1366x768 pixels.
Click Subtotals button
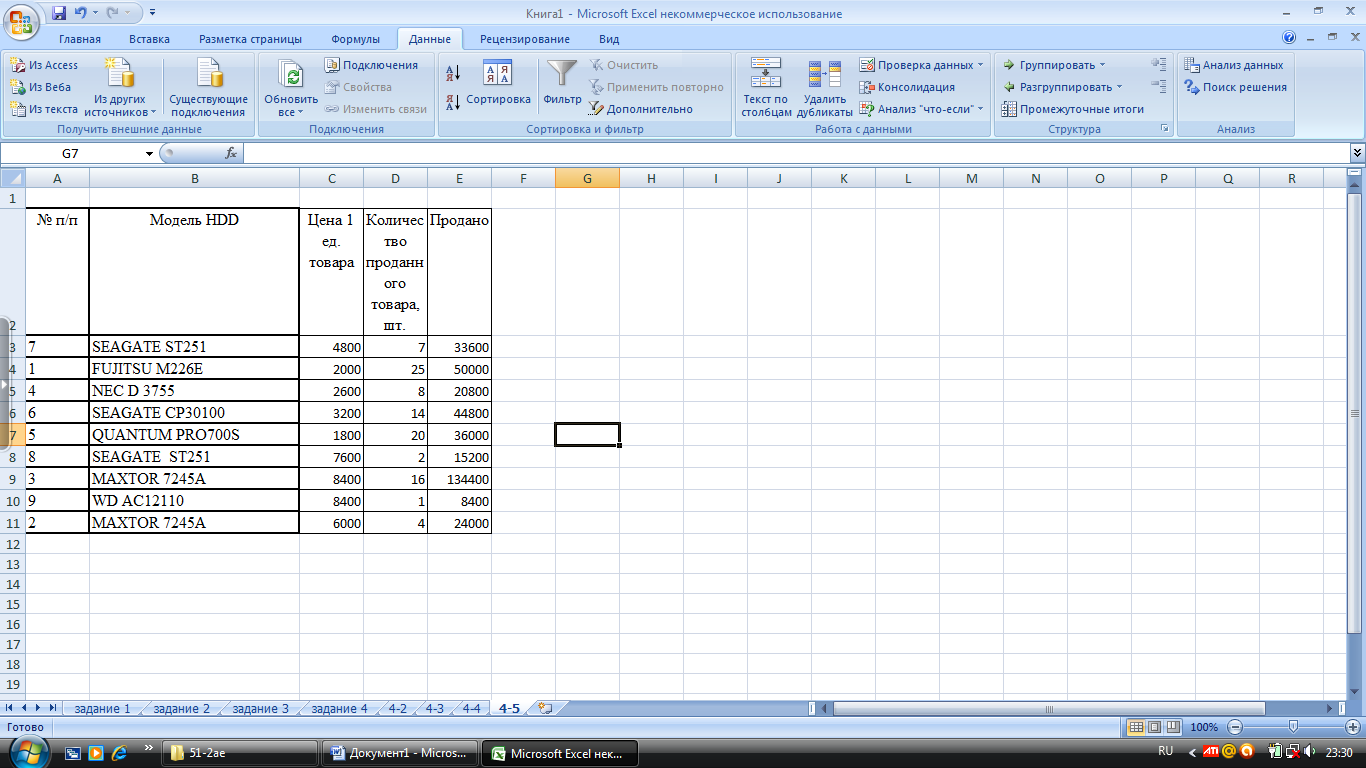point(1073,109)
